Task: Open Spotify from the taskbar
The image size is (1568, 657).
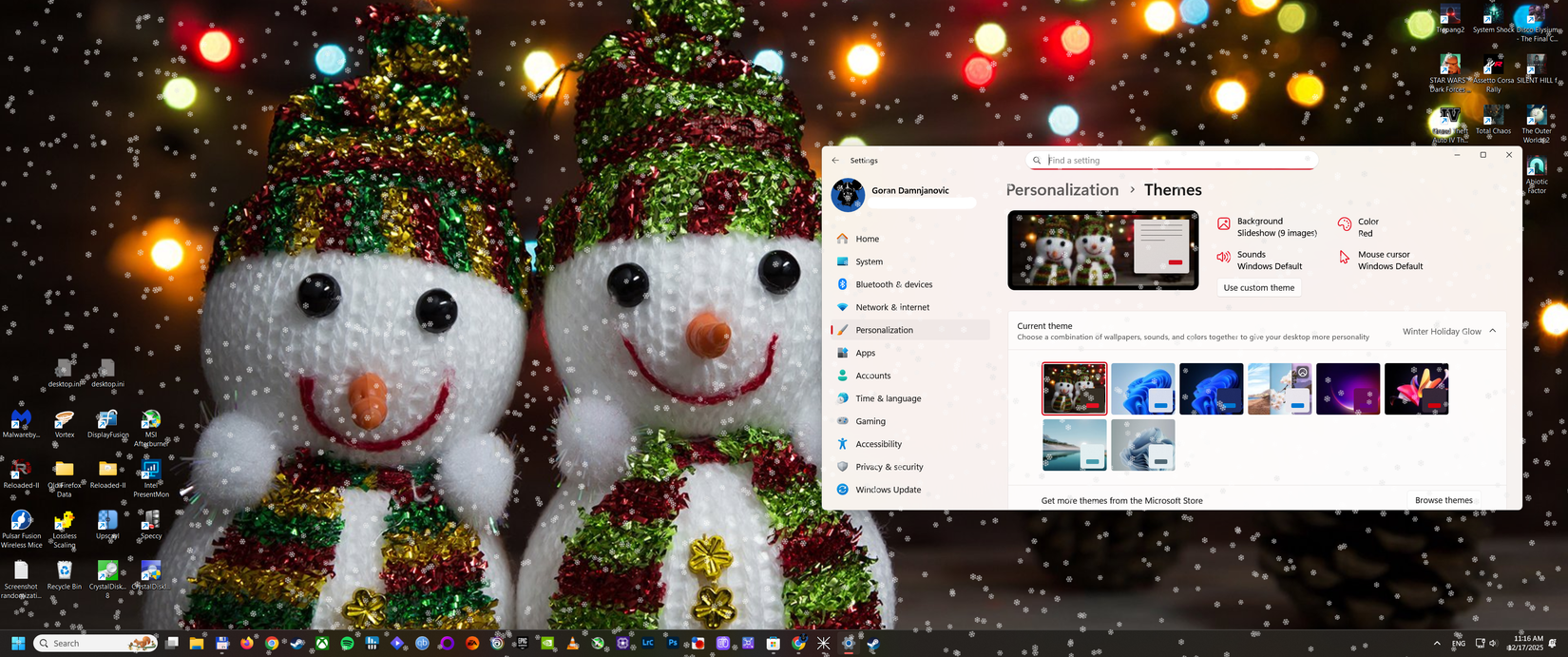Action: (x=347, y=644)
